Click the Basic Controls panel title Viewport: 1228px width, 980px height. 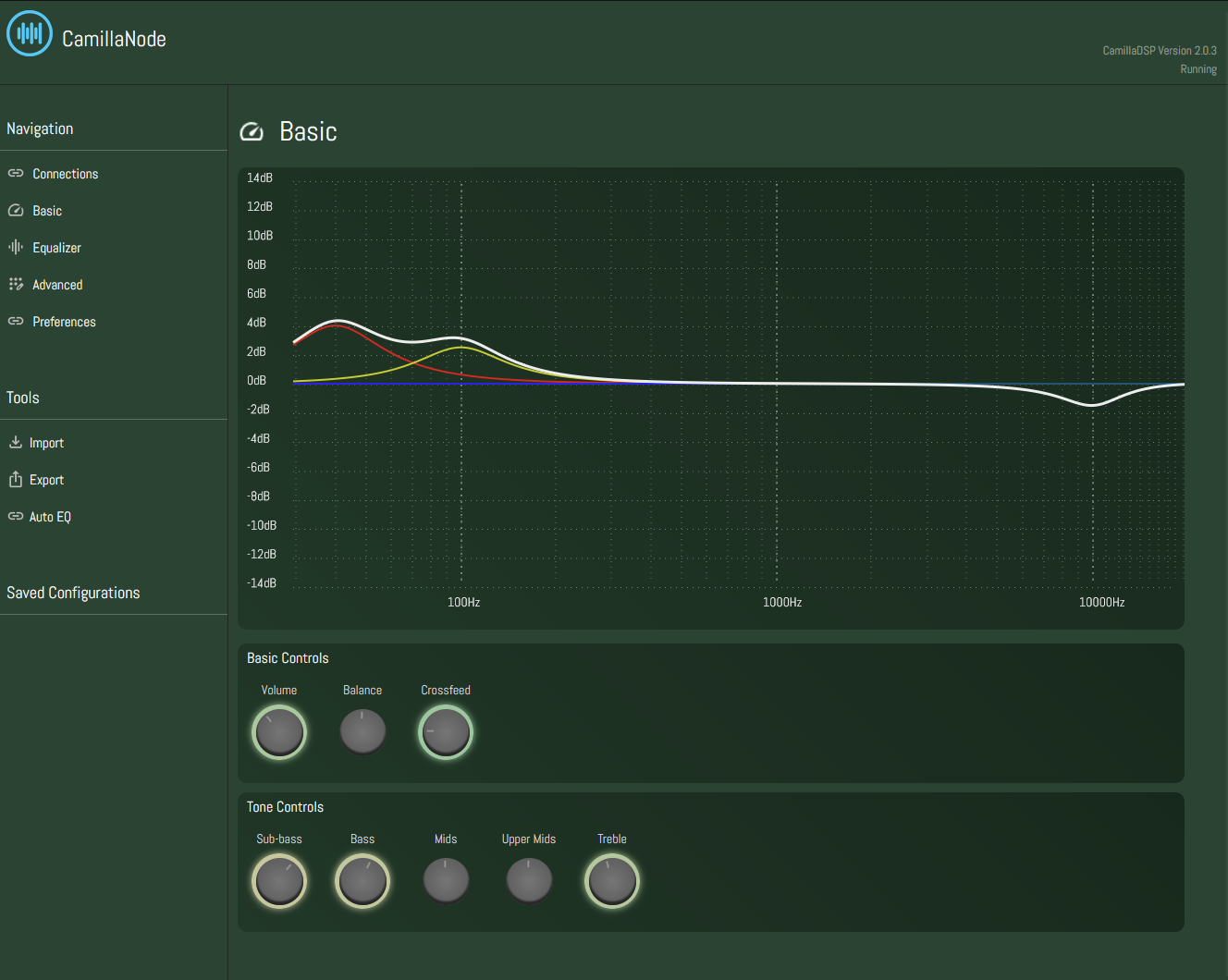pyautogui.click(x=288, y=658)
